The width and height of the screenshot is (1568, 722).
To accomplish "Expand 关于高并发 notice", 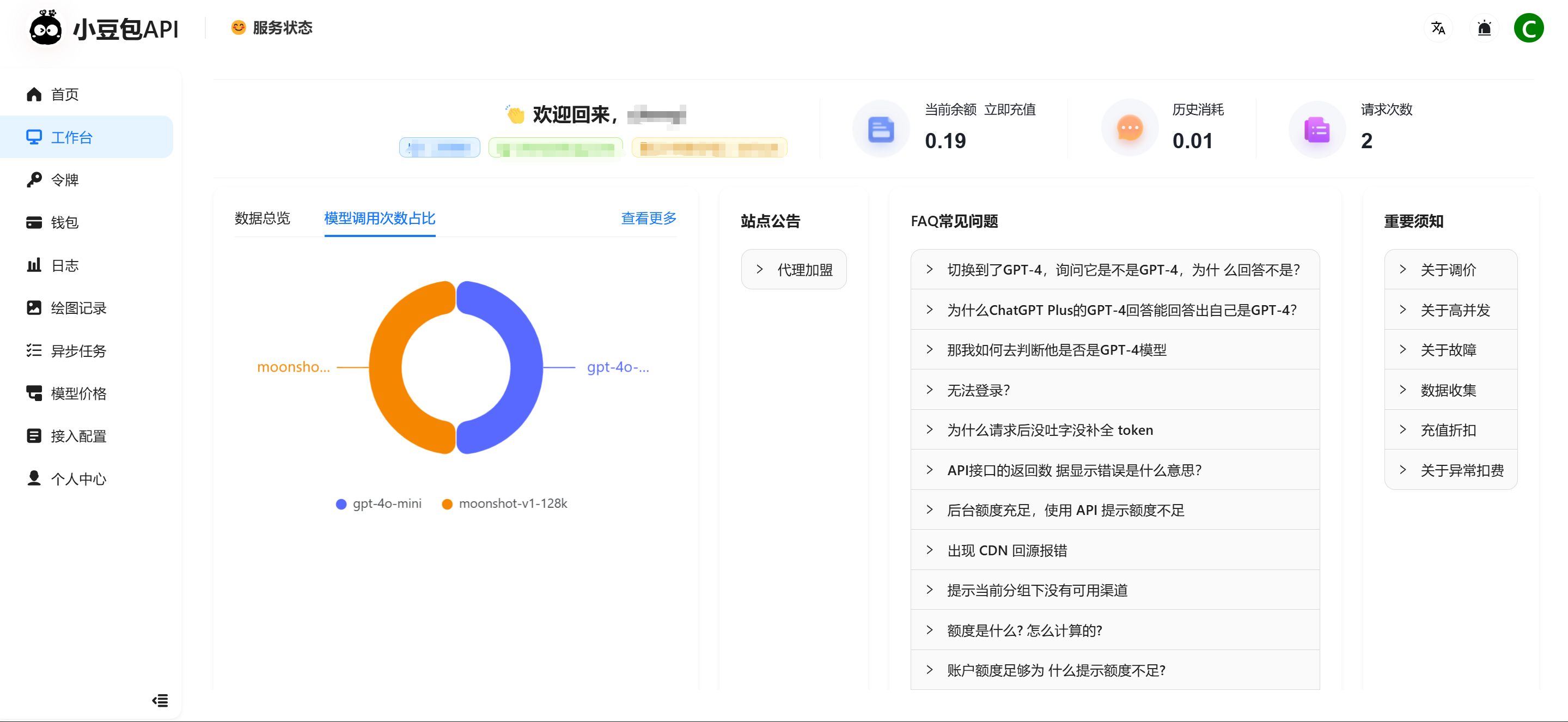I will (1454, 310).
